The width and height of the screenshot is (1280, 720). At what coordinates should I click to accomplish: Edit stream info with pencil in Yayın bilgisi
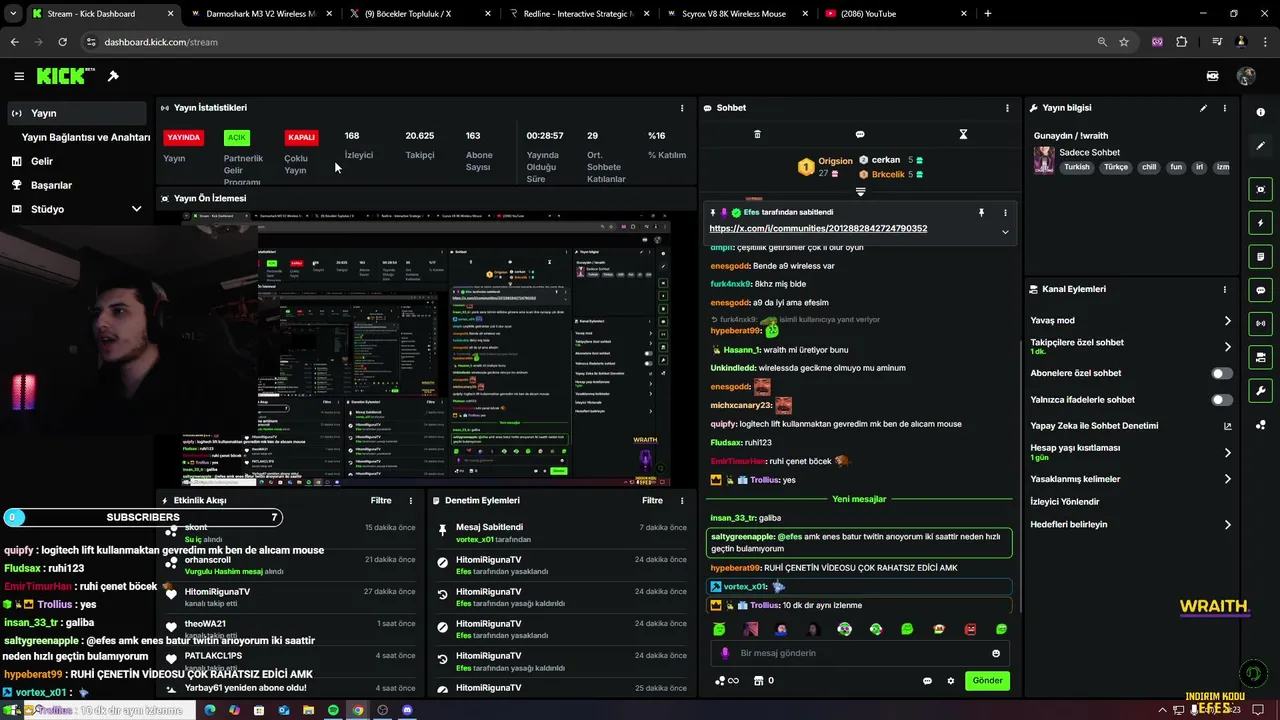click(x=1203, y=108)
